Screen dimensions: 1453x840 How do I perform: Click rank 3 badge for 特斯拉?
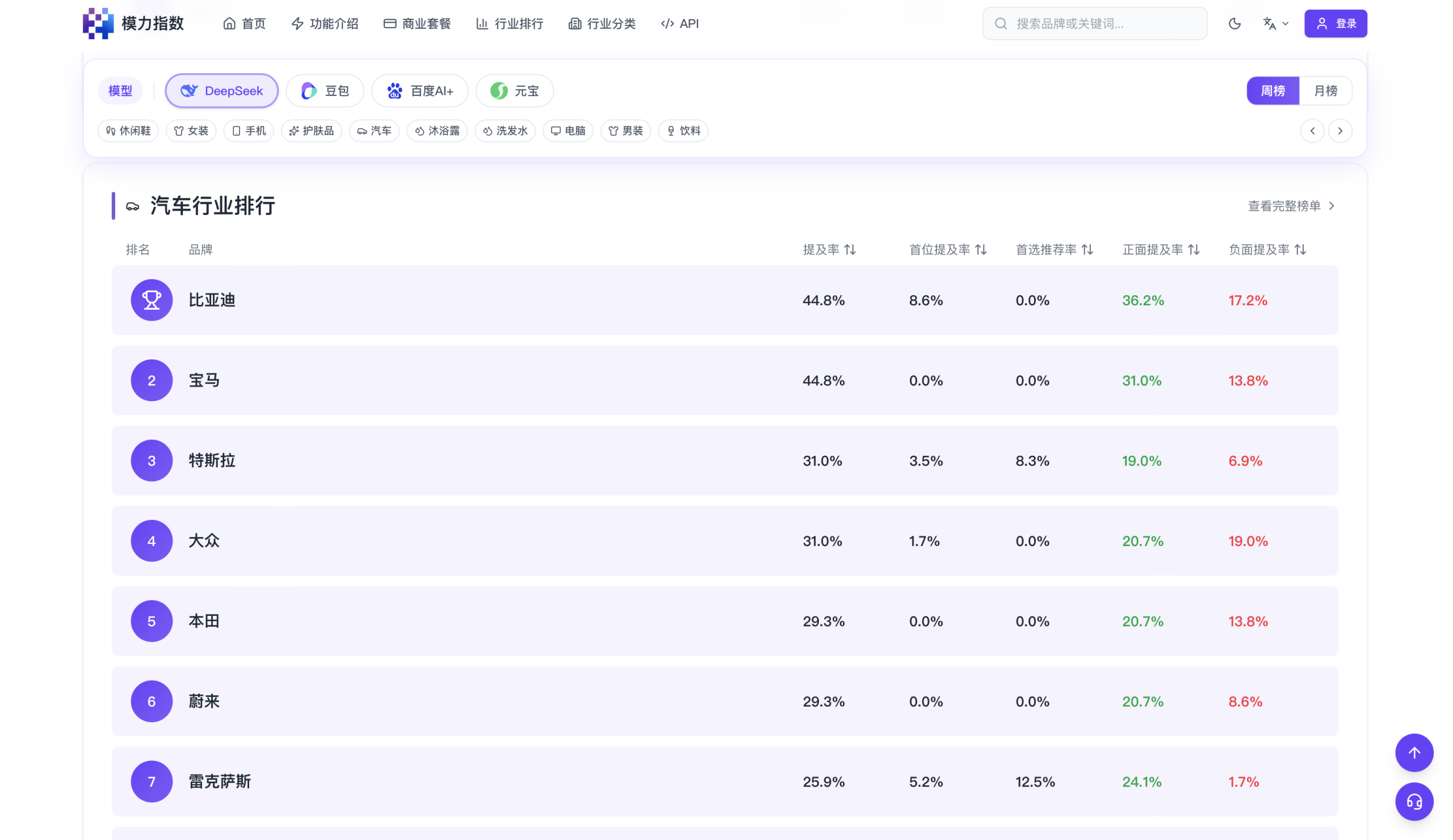click(152, 461)
